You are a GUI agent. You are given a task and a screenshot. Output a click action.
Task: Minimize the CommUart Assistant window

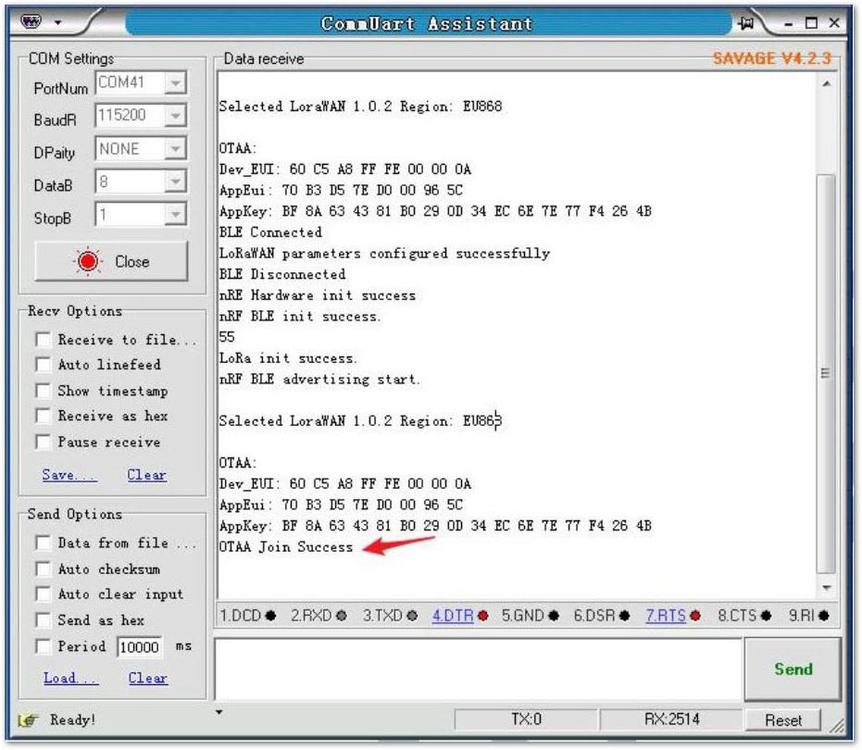coord(788,24)
